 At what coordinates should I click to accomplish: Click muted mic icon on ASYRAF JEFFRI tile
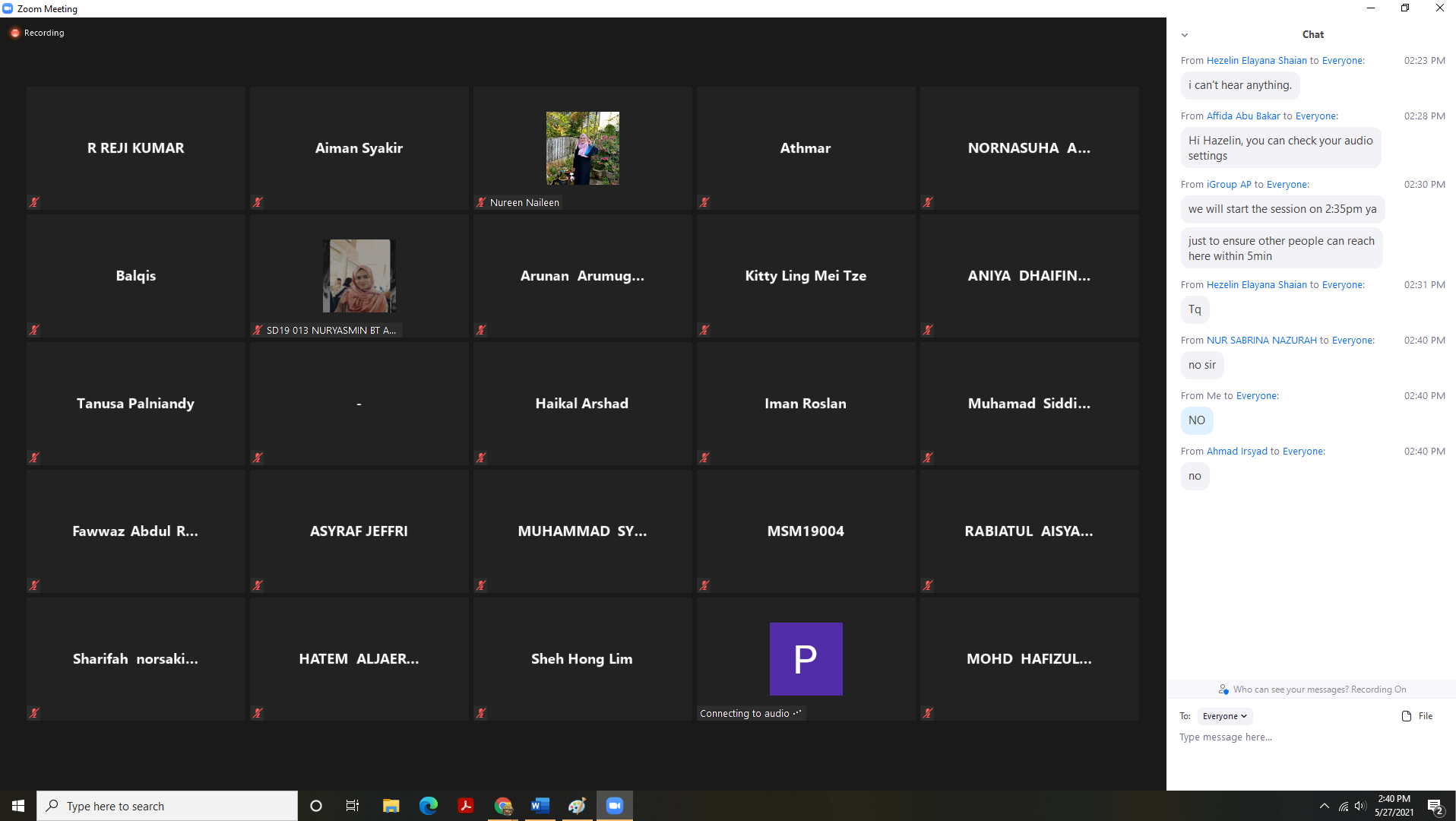pos(258,585)
